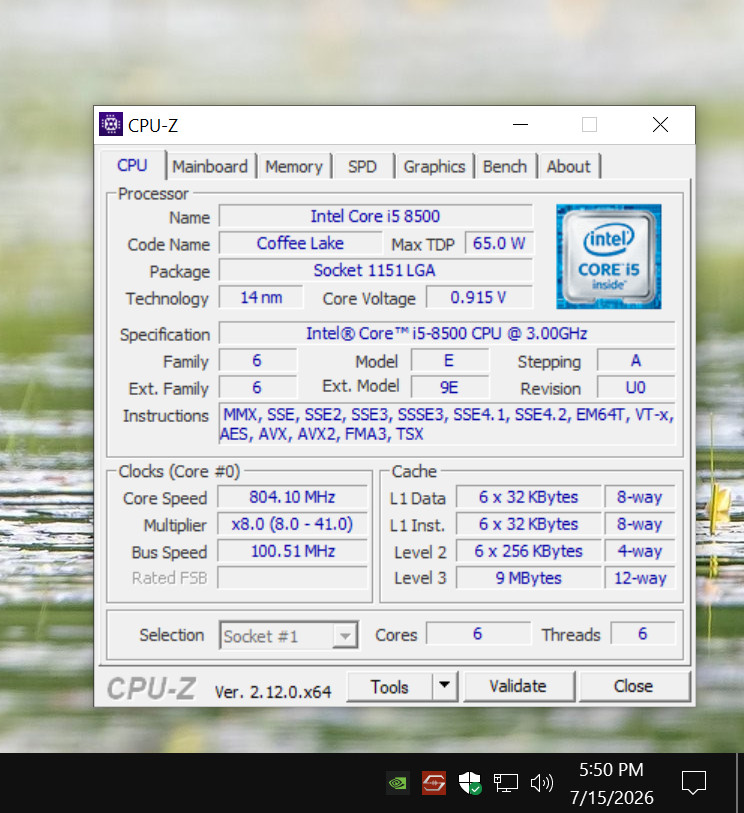Screen dimensions: 744x813
Task: Click the Ext. Family value 6
Action: coord(258,387)
